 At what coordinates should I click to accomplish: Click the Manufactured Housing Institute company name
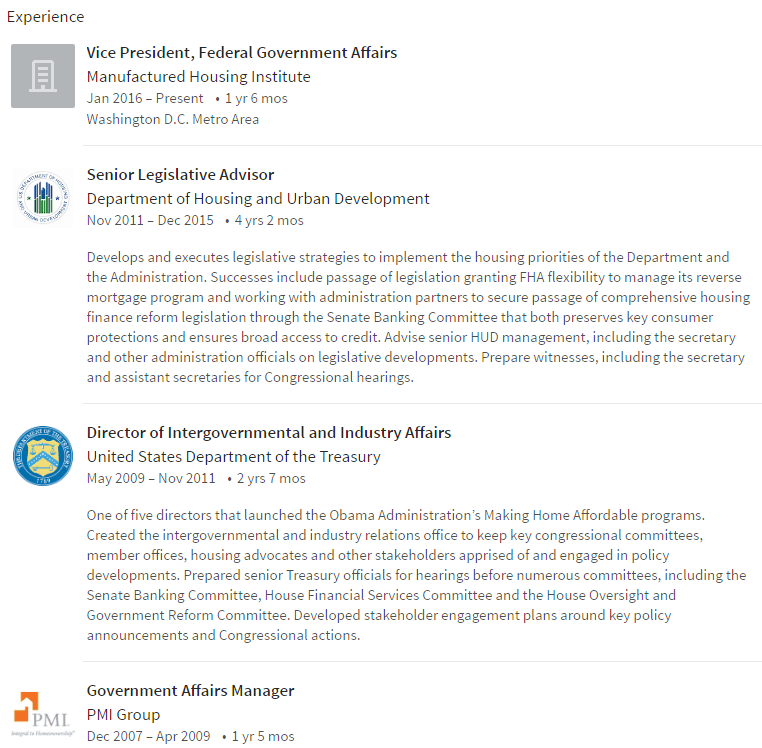(x=198, y=77)
